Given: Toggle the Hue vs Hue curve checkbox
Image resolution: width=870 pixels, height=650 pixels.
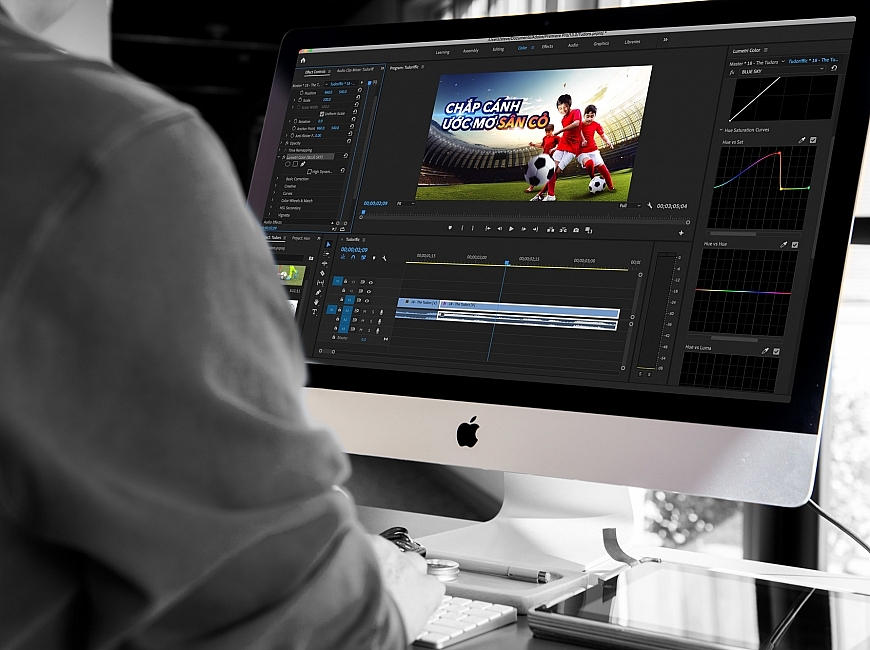Looking at the screenshot, I should [x=795, y=245].
